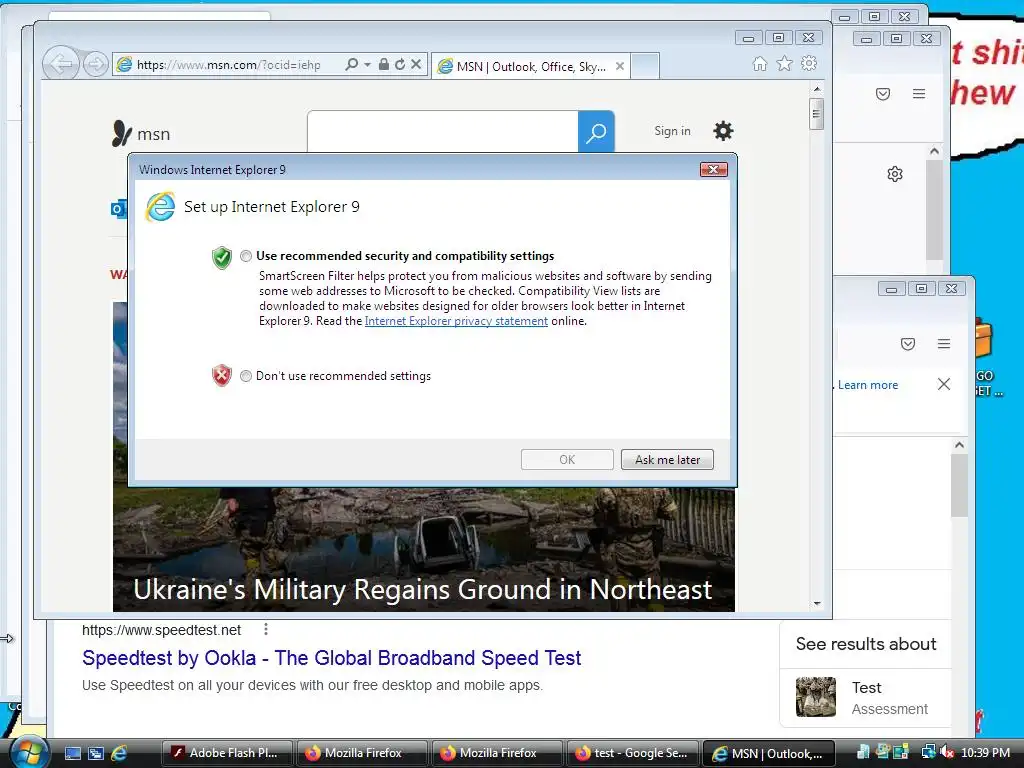Click Internet Explorer's Forward arrow button
1024x768 pixels.
(95, 65)
